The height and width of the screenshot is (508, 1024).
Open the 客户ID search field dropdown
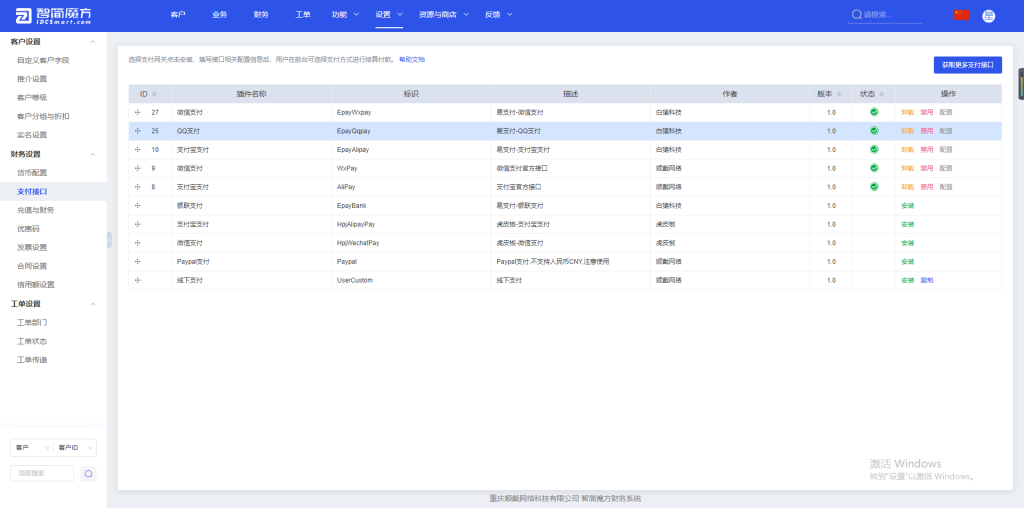click(x=75, y=447)
